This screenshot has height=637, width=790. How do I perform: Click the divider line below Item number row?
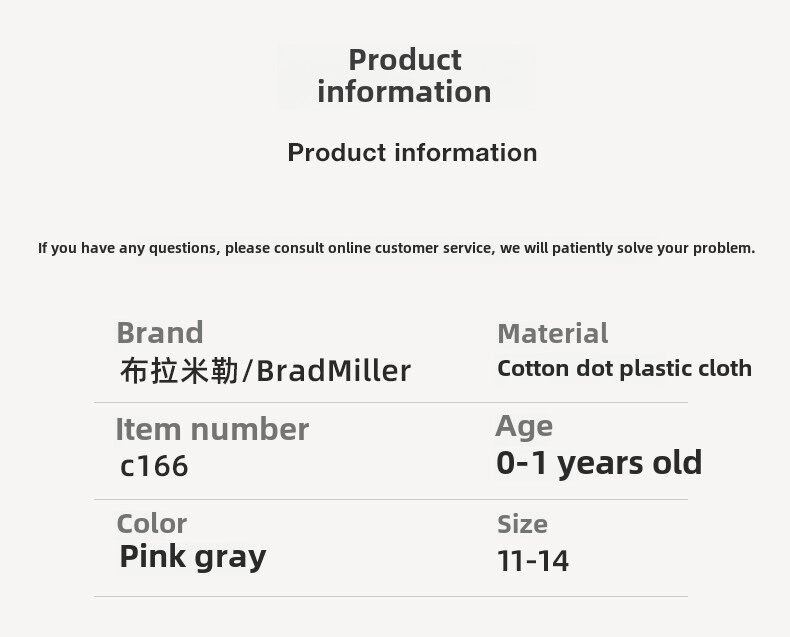pyautogui.click(x=391, y=499)
